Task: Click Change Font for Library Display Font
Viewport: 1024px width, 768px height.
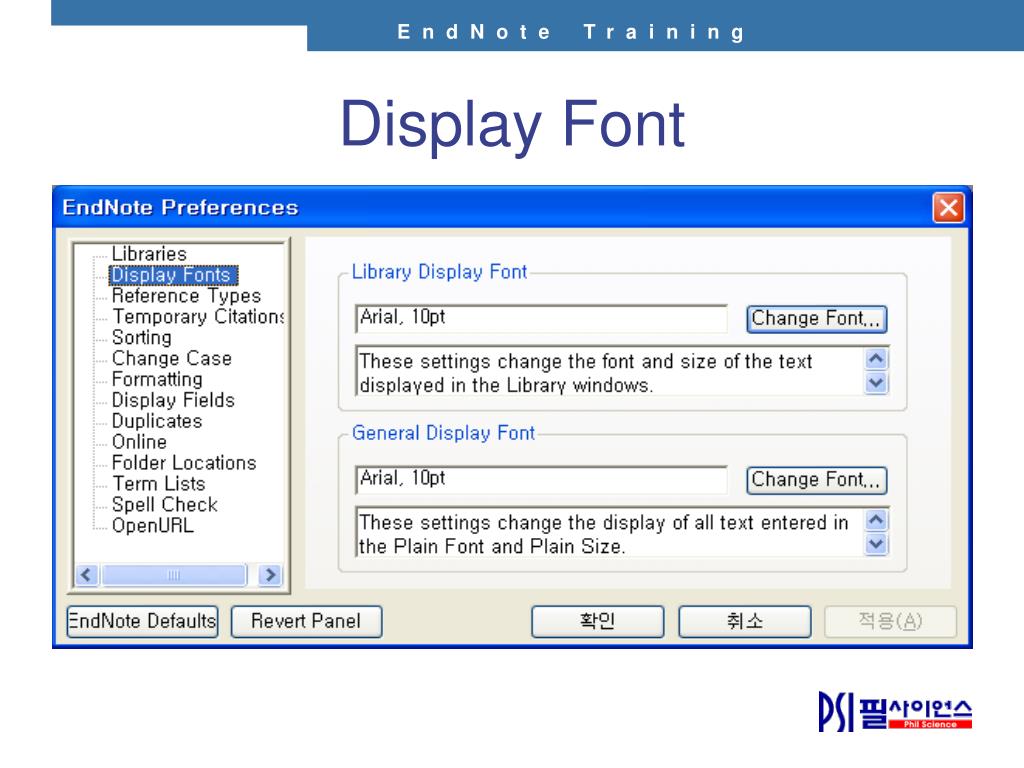Action: pos(816,319)
